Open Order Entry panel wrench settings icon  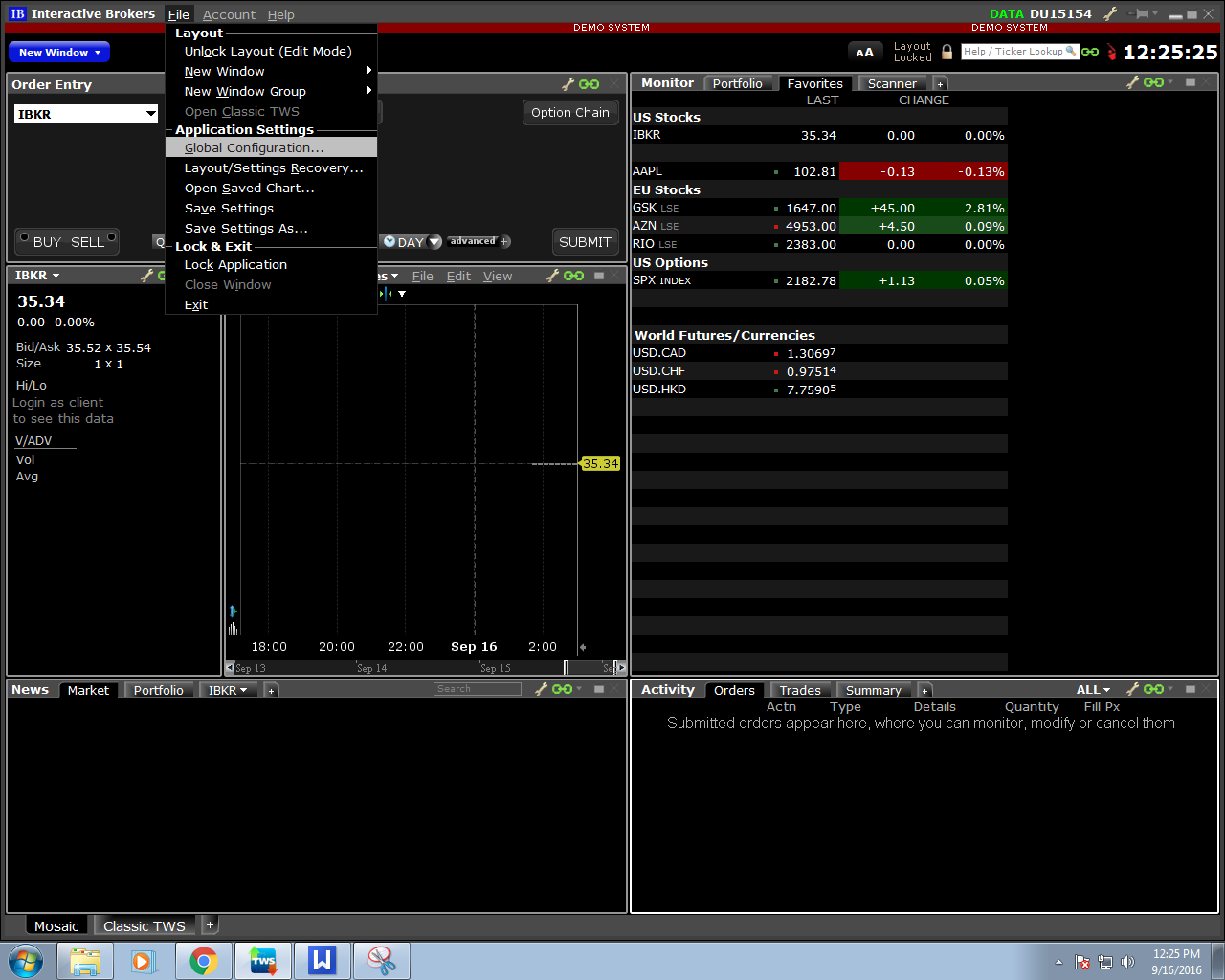click(568, 84)
